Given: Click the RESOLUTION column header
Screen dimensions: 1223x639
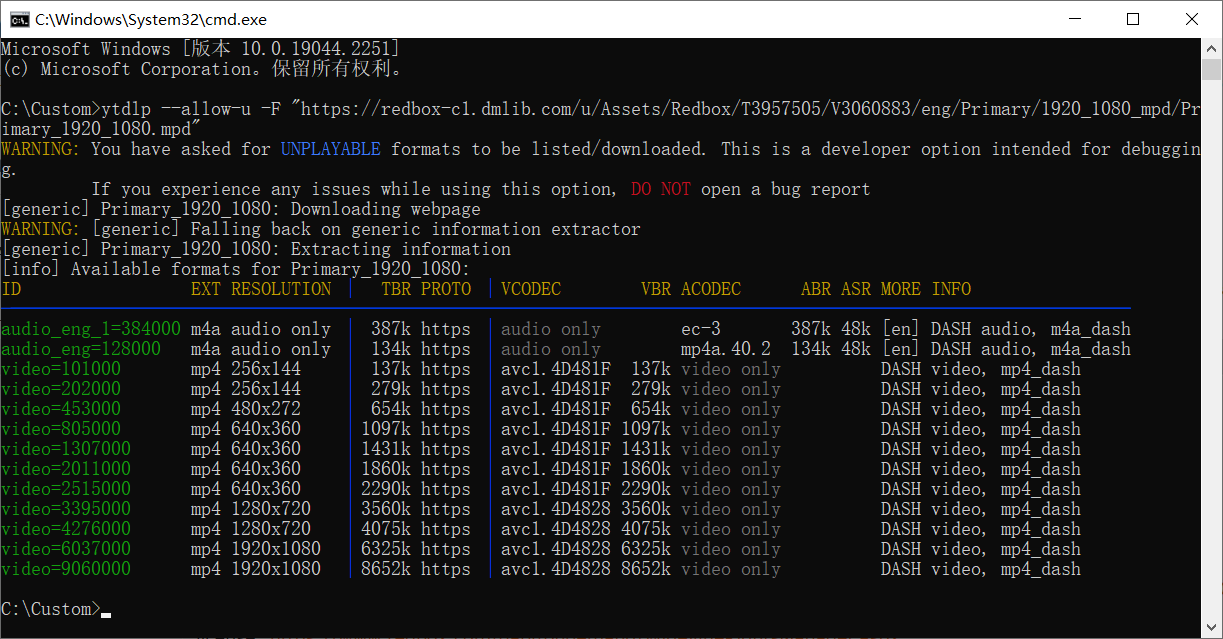Looking at the screenshot, I should point(281,289).
